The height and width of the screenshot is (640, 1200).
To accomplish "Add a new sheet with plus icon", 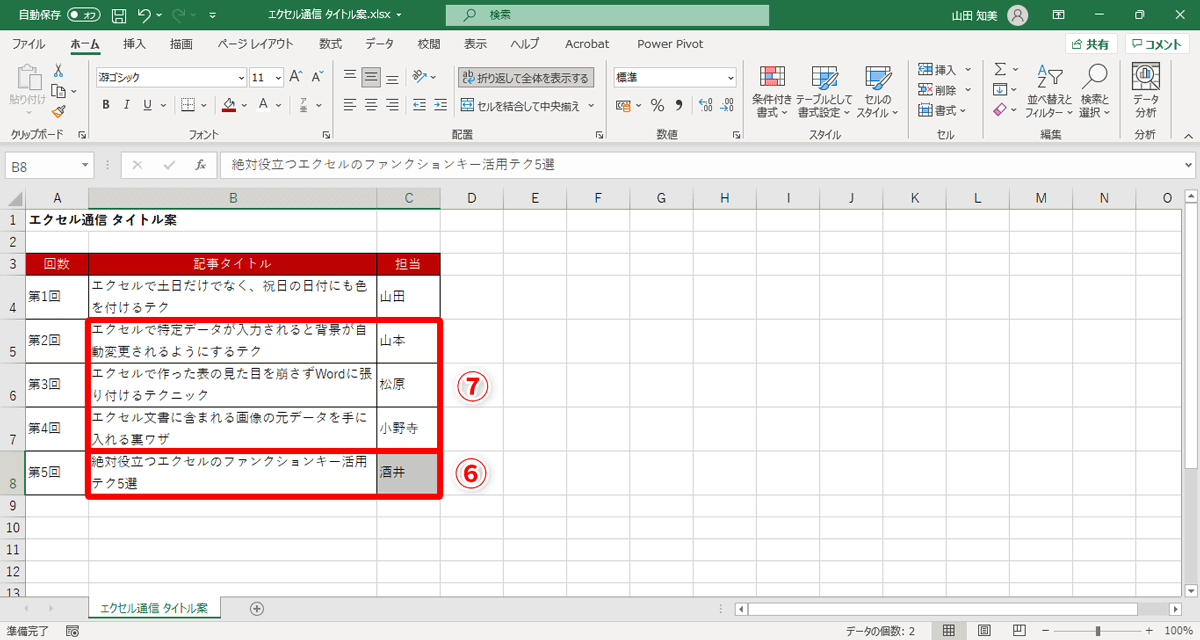I will click(x=257, y=608).
